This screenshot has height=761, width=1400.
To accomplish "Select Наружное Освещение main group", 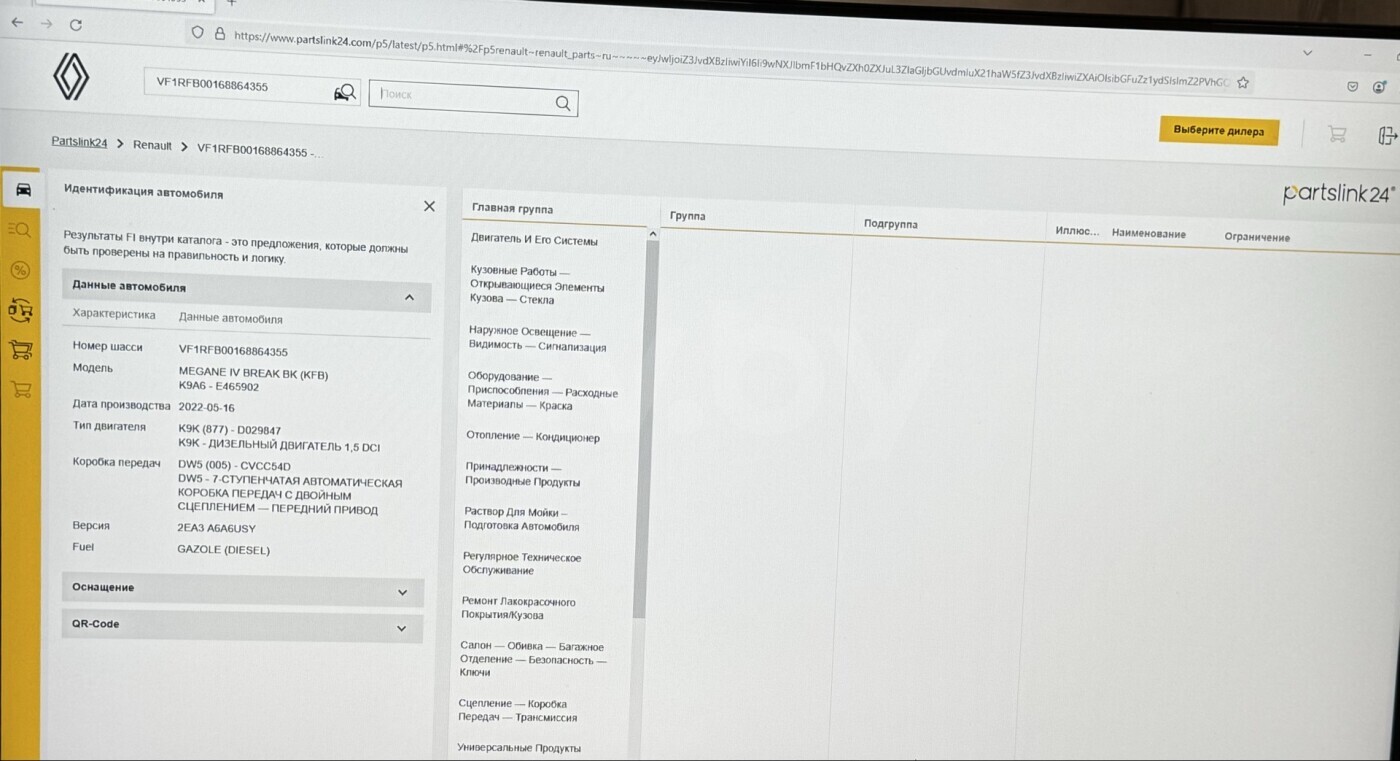I will 537,338.
